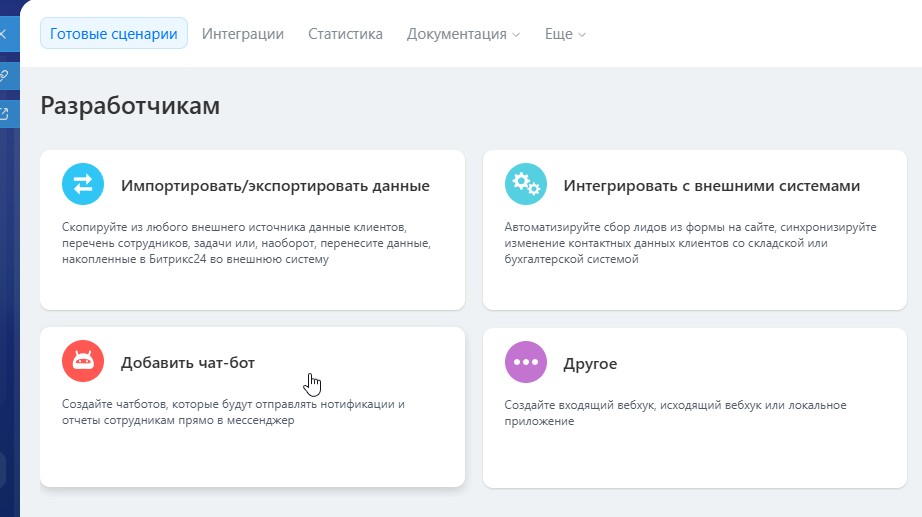Expand the Документация dropdown menu
Viewport: 922px width, 517px height.
click(x=463, y=34)
